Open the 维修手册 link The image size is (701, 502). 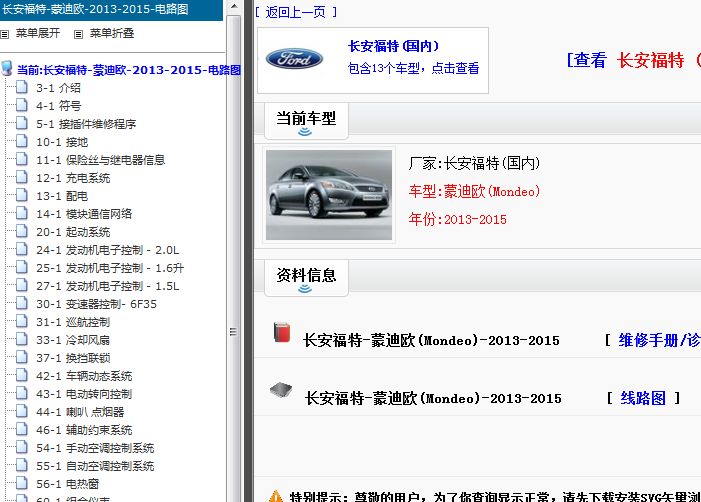pos(659,341)
